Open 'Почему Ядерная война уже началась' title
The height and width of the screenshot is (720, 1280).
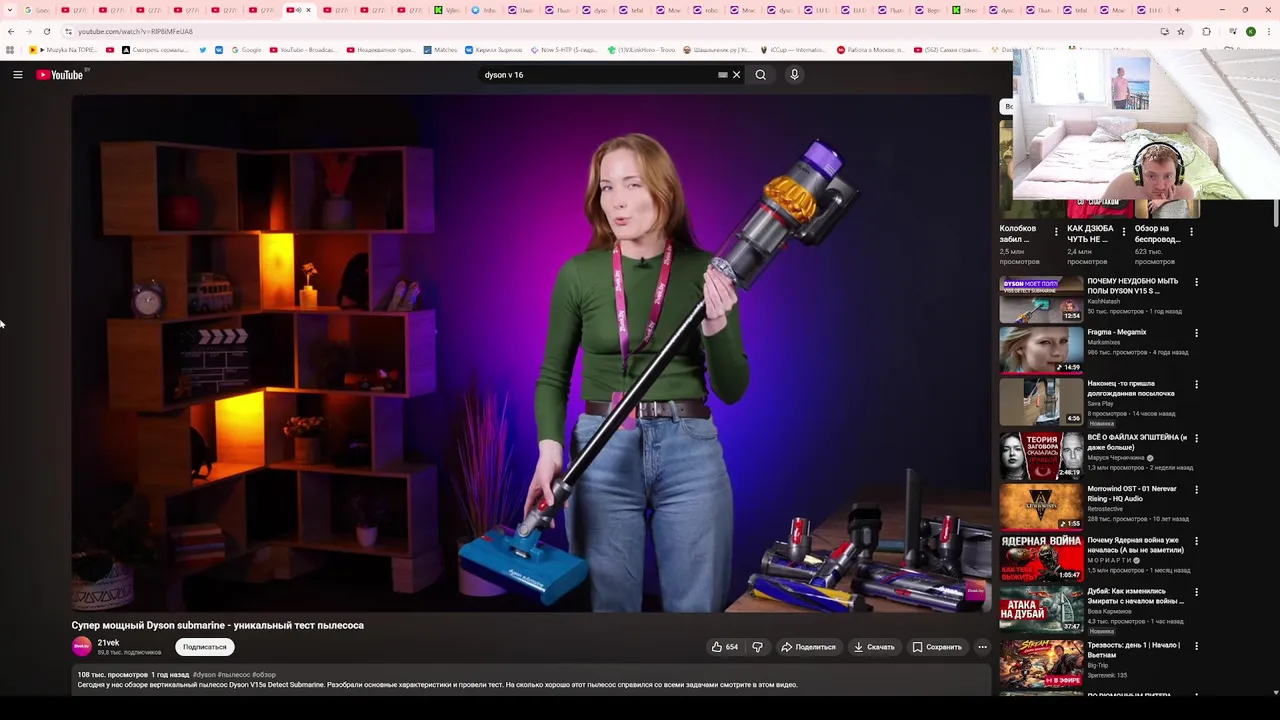[1136, 545]
